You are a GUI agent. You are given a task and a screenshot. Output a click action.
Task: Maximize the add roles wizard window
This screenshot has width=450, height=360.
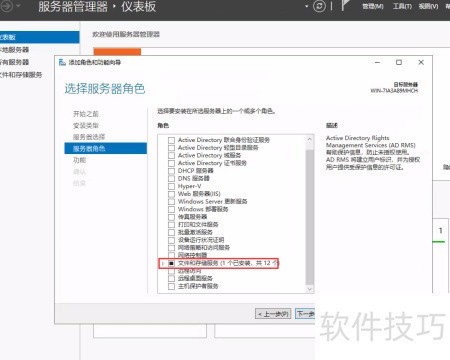(399, 62)
